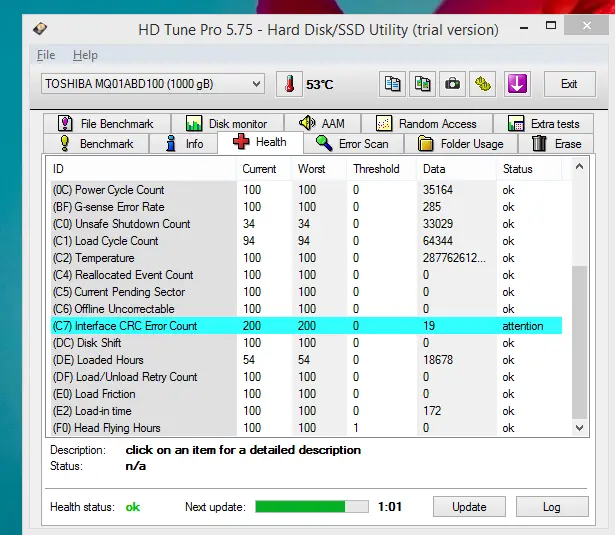Click the camera save screenshot icon
Screen dimensions: 615x535
click(453, 84)
